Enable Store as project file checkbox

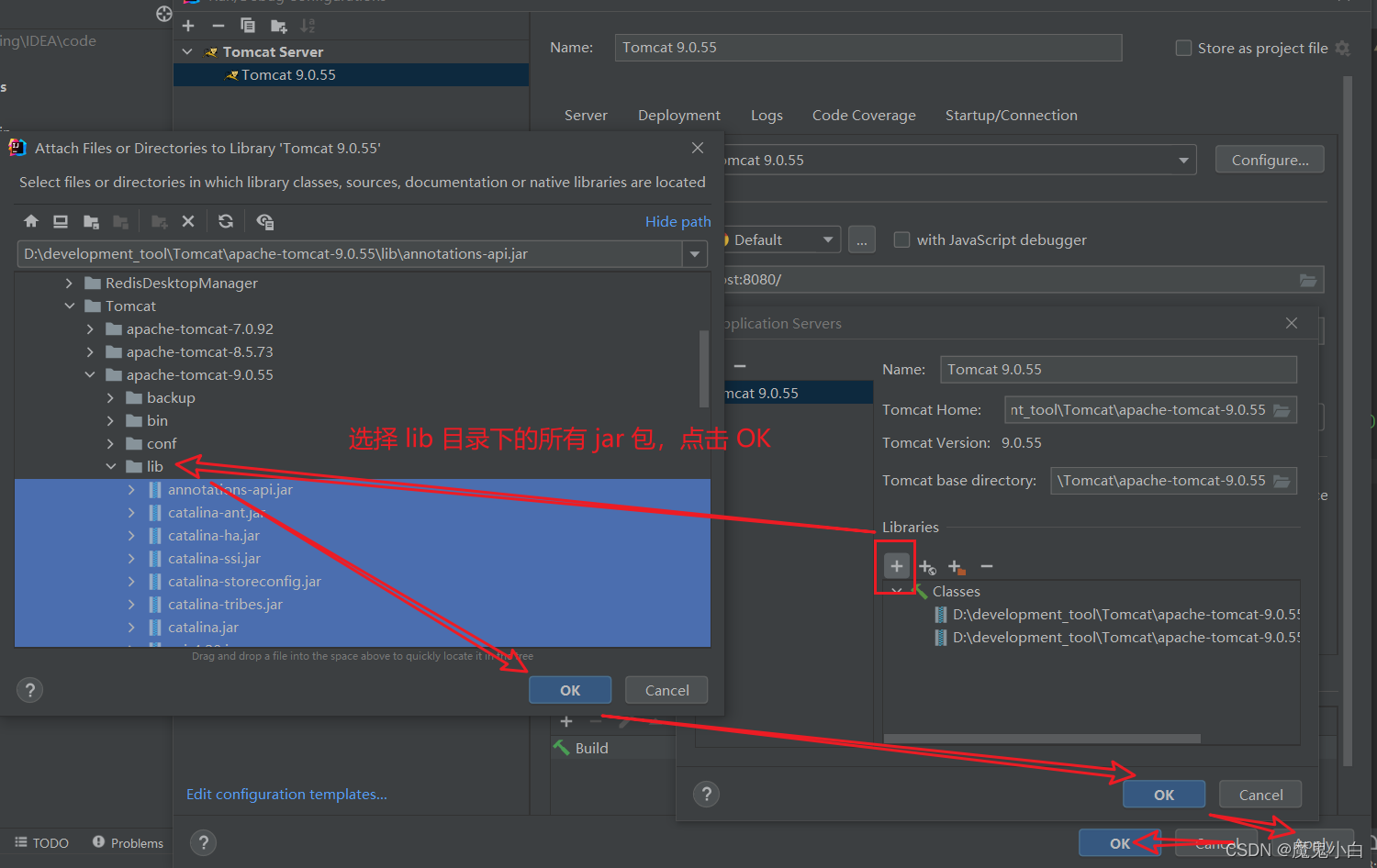(1184, 48)
